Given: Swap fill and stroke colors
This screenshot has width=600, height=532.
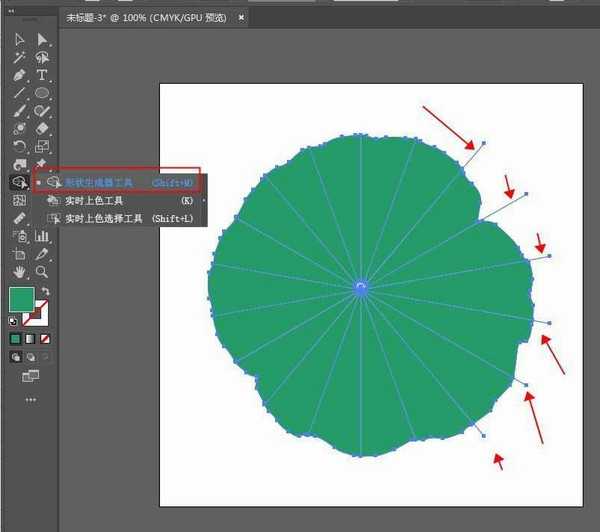Looking at the screenshot, I should point(45,291).
